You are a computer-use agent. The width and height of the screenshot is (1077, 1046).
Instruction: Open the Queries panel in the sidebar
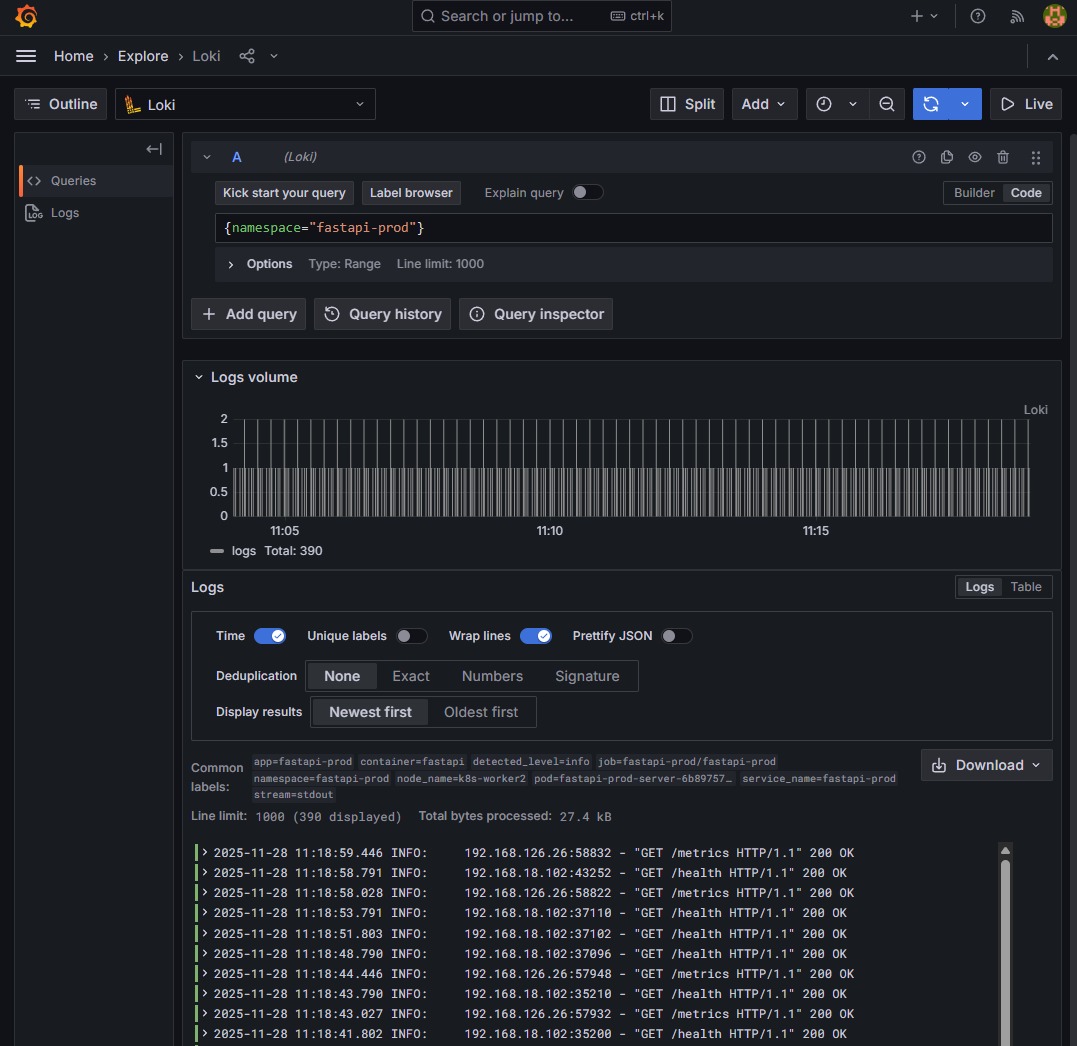tap(73, 180)
